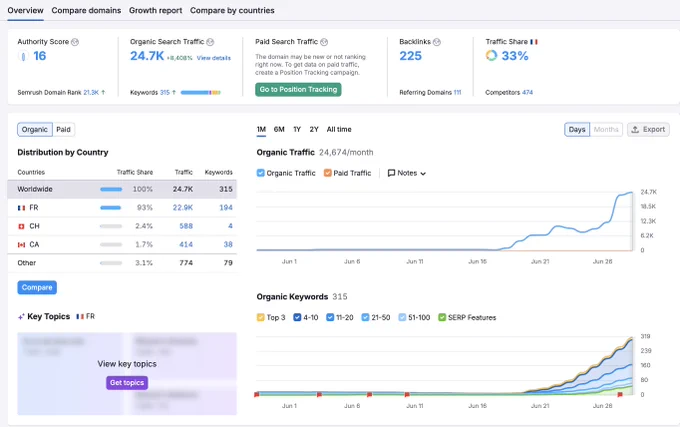Click the Keywords 315 up arrow
The height and width of the screenshot is (427, 680).
click(174, 92)
